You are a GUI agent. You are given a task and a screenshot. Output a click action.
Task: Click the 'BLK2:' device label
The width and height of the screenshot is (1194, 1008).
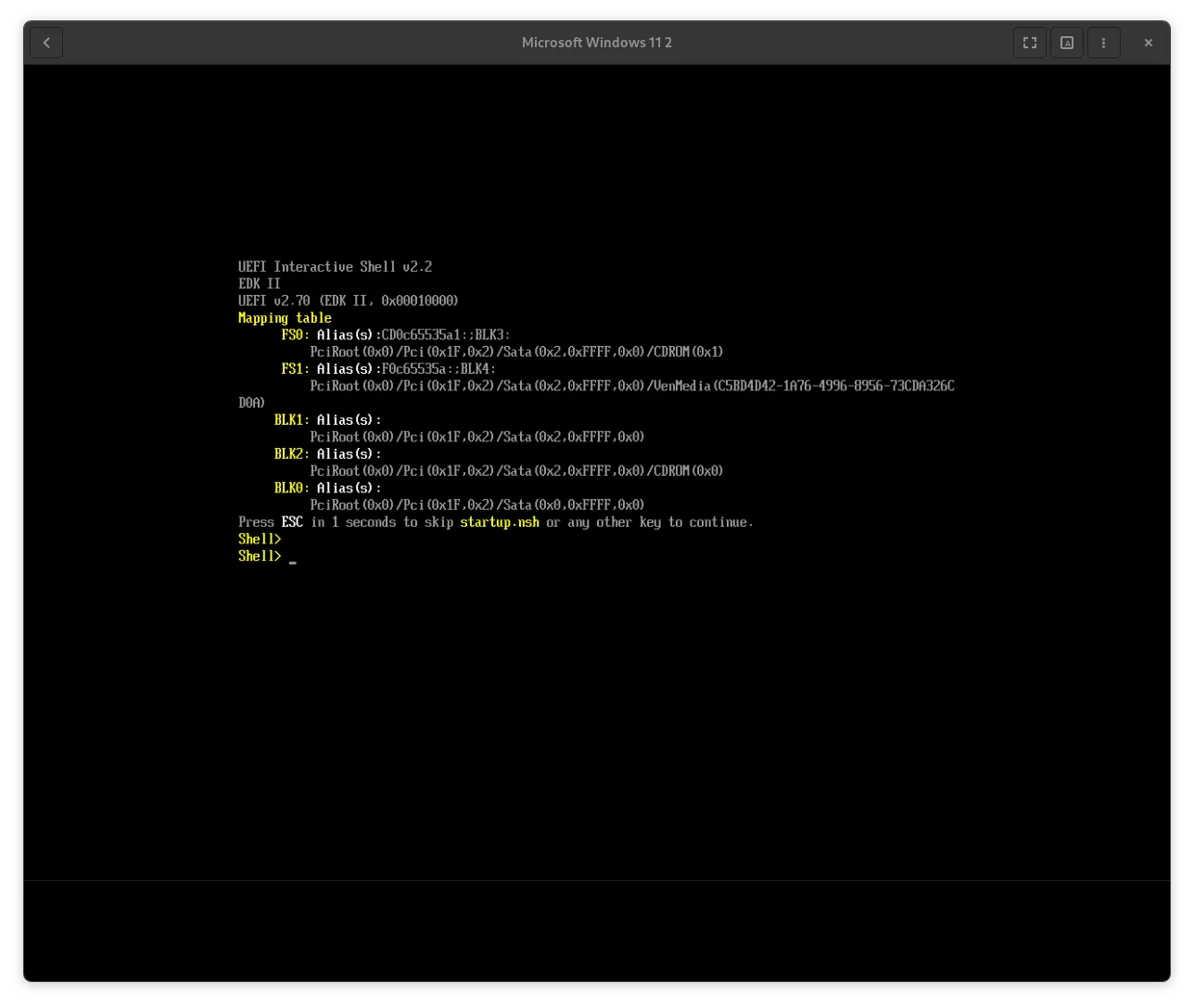[x=291, y=454]
